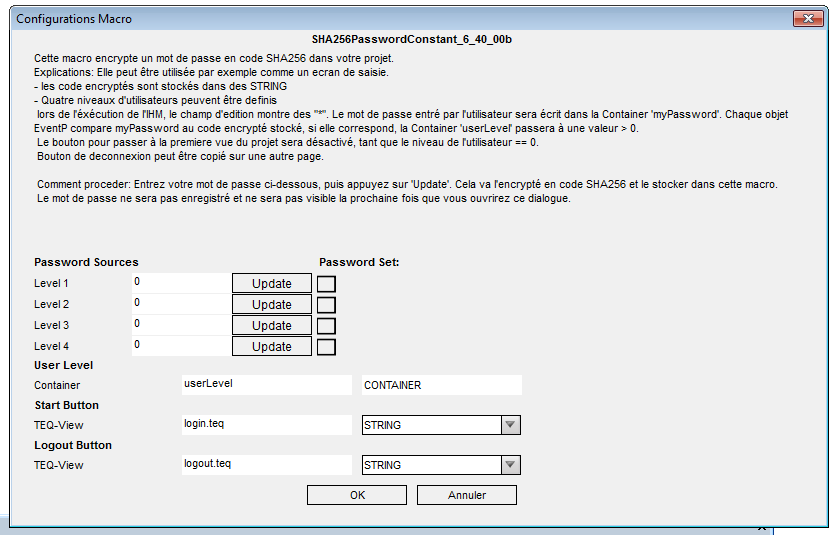Viewport: 835px width, 535px height.
Task: Close the Configurations Macro dialog window
Action: pos(807,18)
